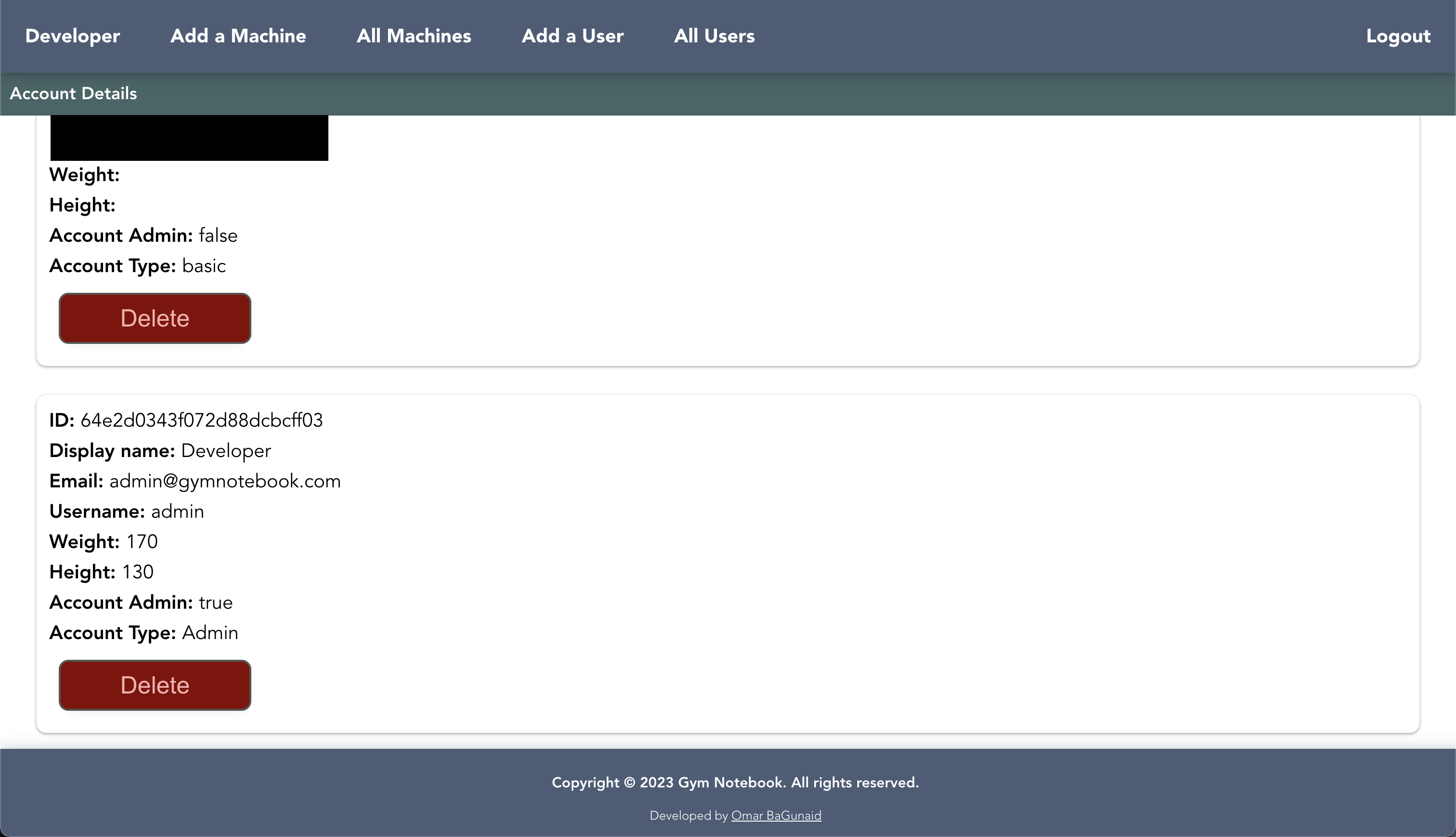Click the Weight value 170
Screen dimensions: 1456x837
[x=142, y=541]
